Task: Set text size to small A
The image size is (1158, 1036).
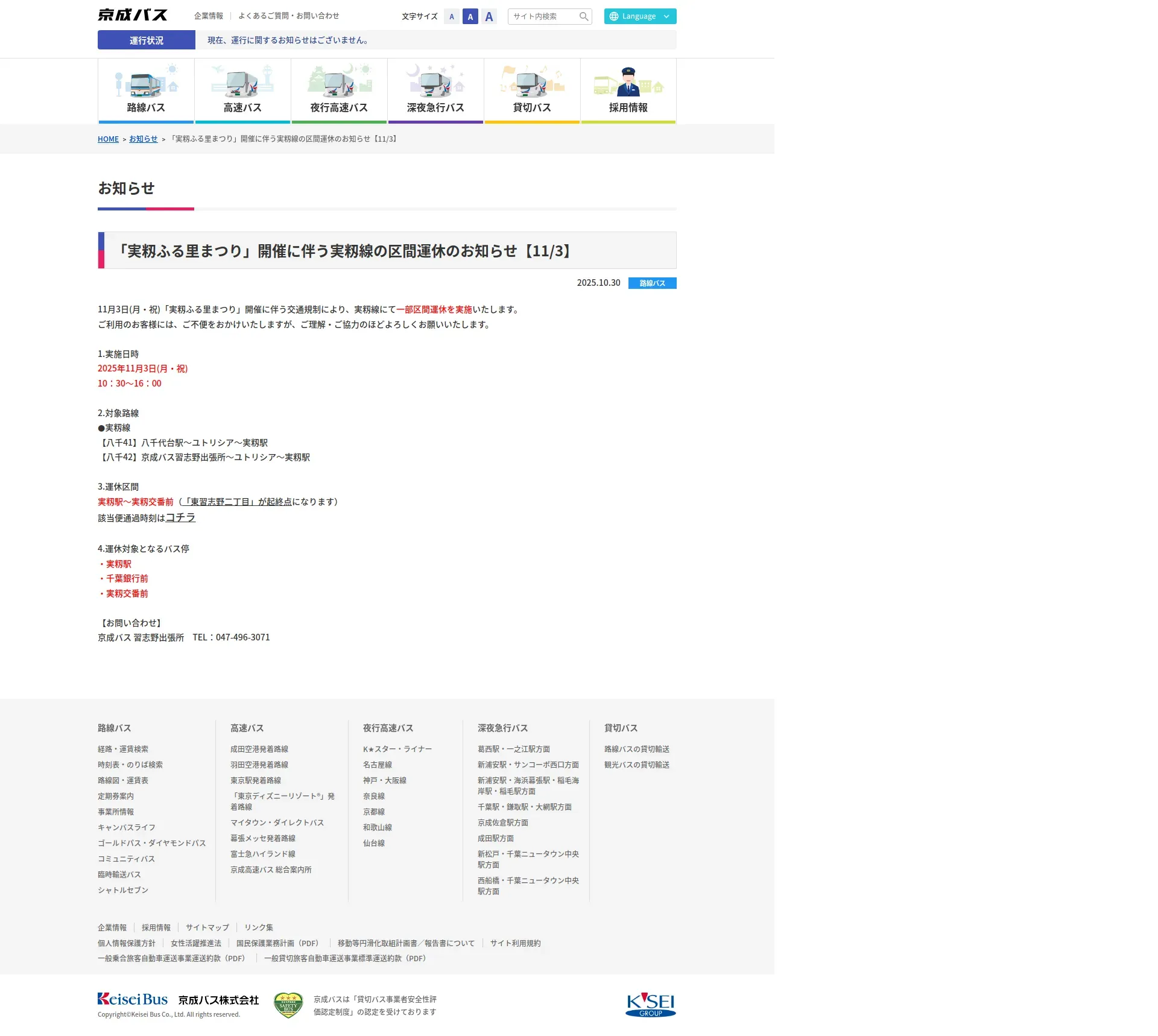Action: 451,17
